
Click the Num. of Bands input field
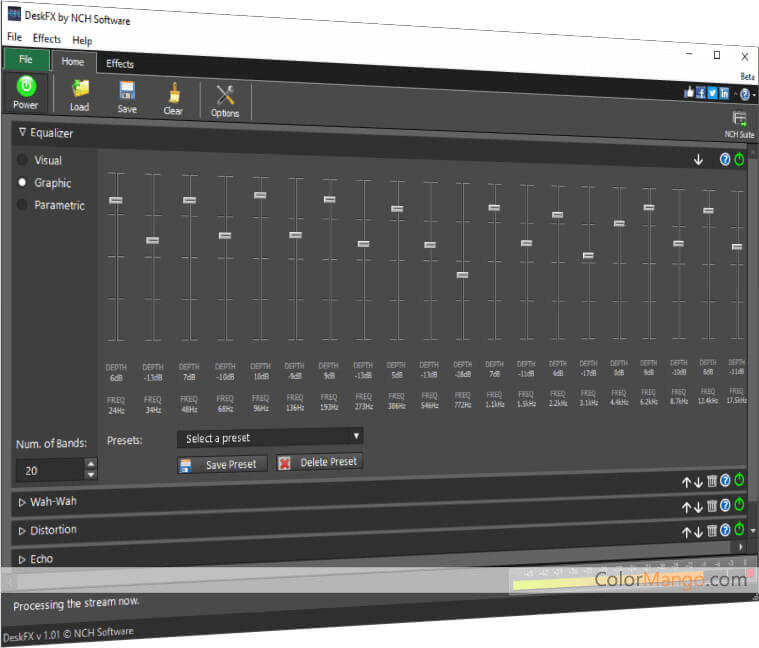point(50,470)
